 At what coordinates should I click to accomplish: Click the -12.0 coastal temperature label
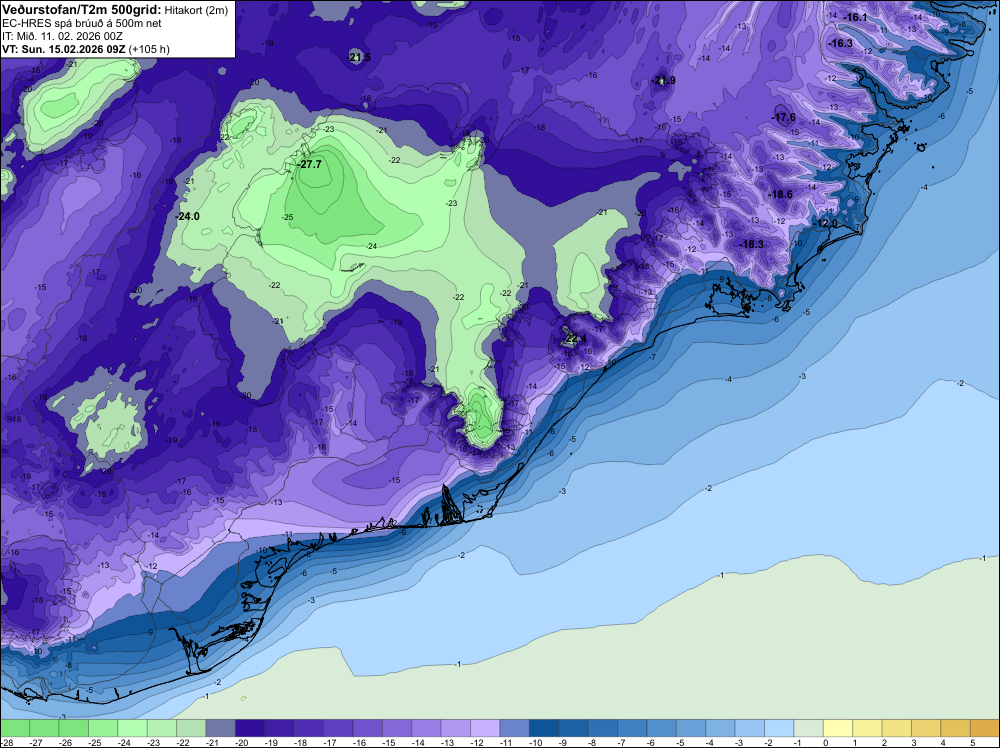[x=827, y=223]
